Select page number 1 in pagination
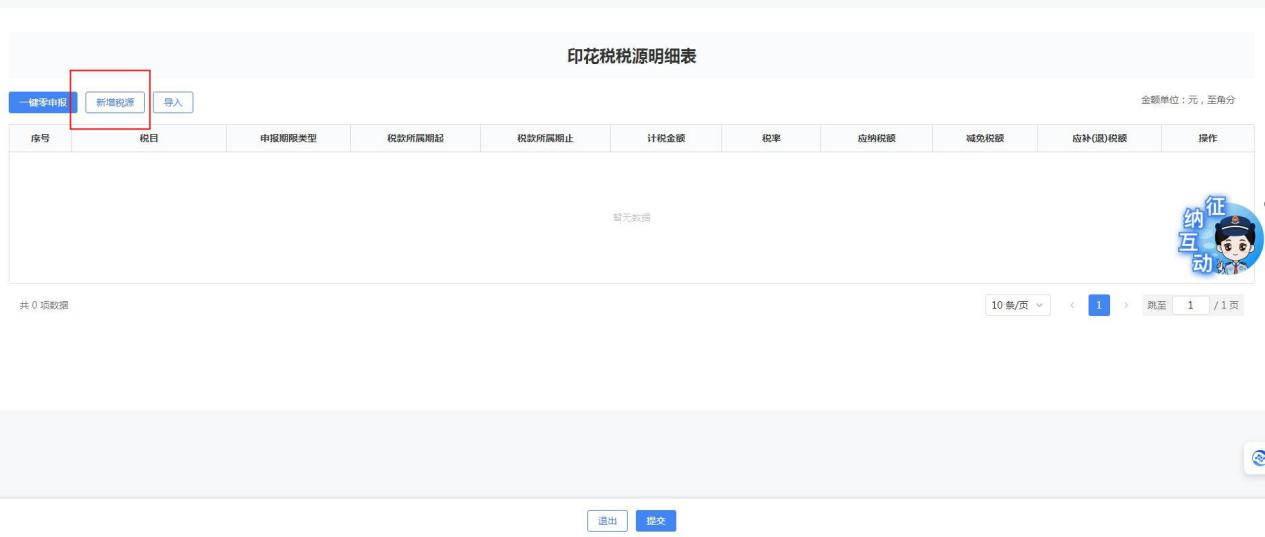 [1098, 305]
